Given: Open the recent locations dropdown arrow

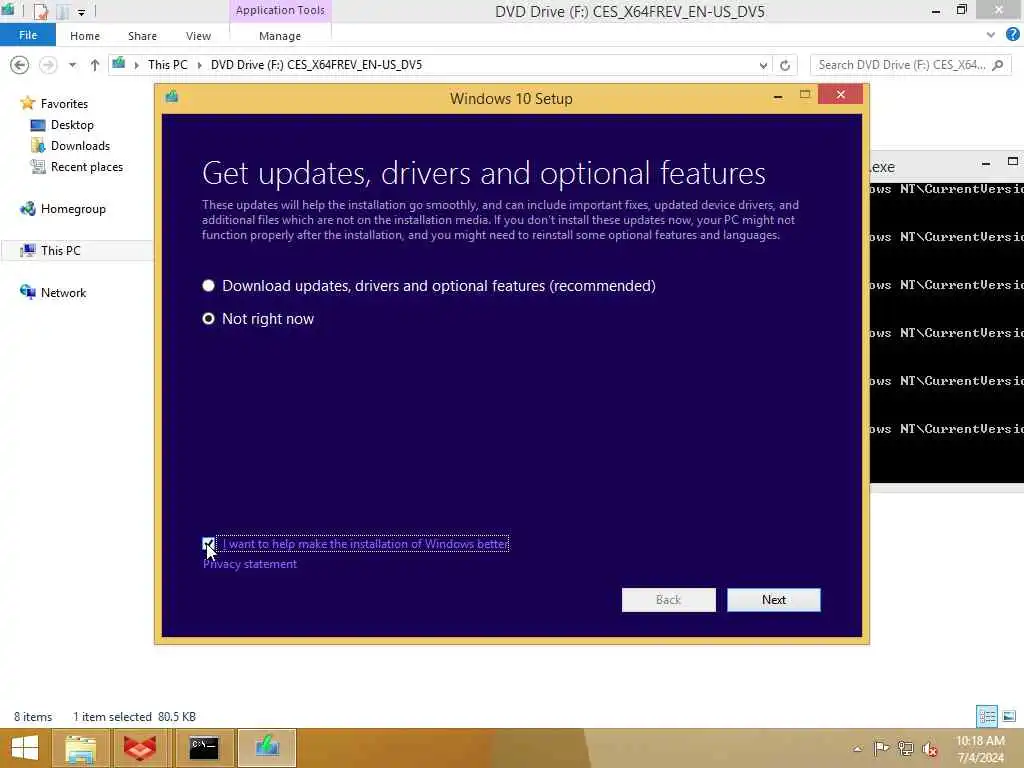Looking at the screenshot, I should (72, 65).
